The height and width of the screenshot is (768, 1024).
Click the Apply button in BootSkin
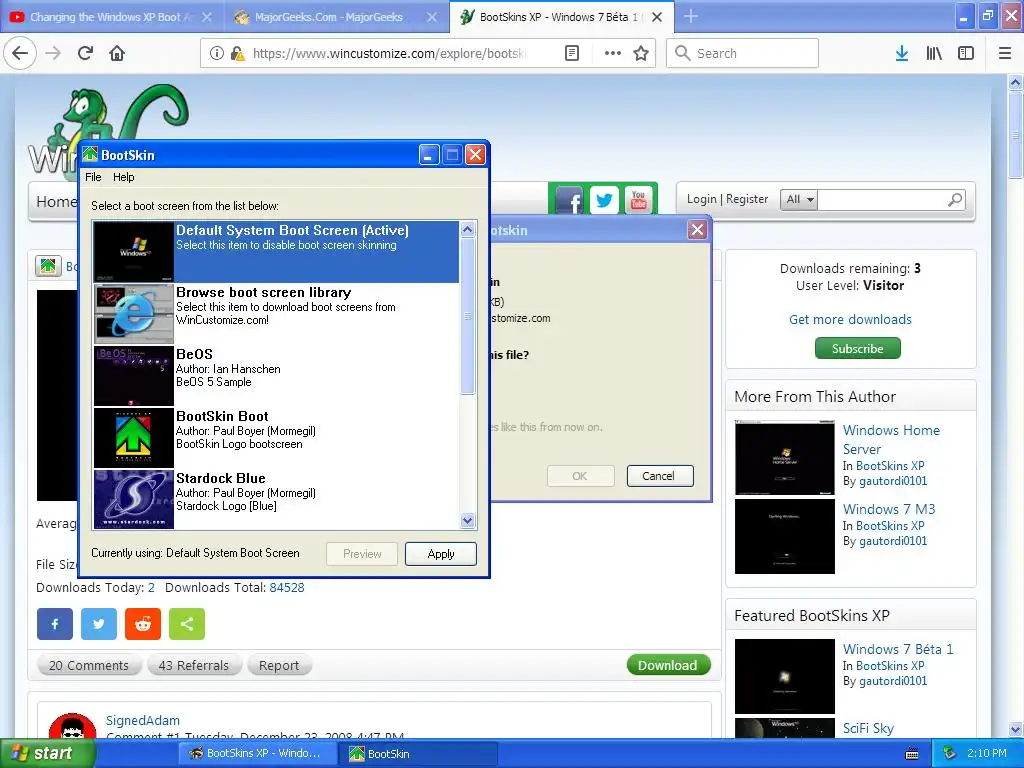pyautogui.click(x=441, y=554)
